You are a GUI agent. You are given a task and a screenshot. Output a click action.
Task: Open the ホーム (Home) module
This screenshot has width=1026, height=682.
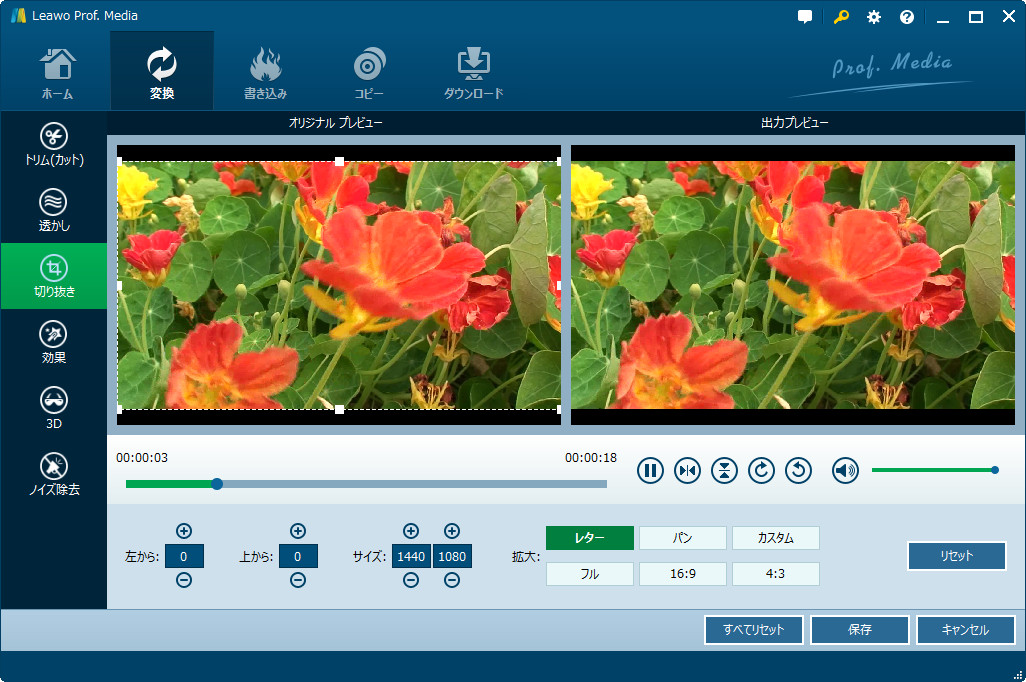click(58, 72)
